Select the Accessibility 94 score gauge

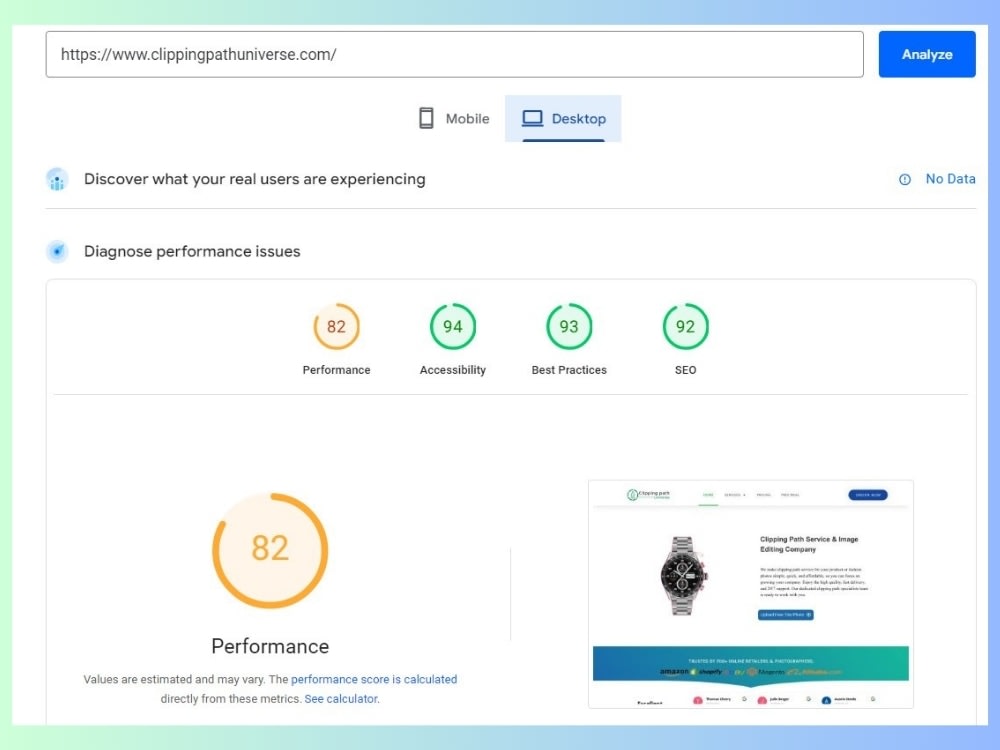(x=453, y=327)
